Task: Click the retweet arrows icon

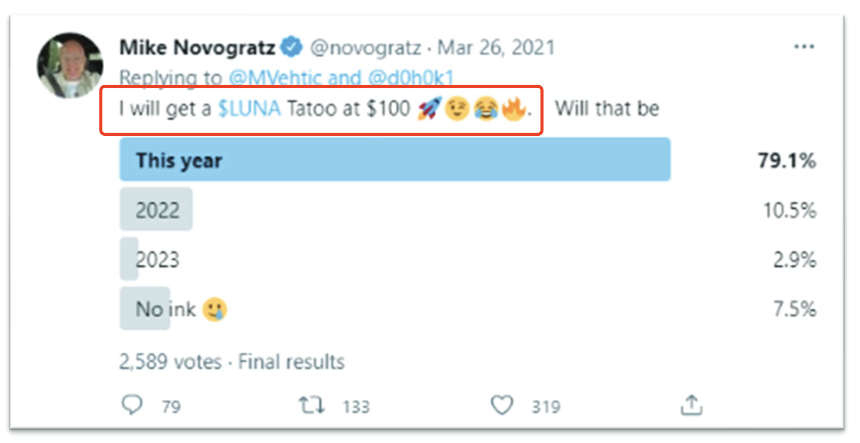Action: click(x=311, y=405)
